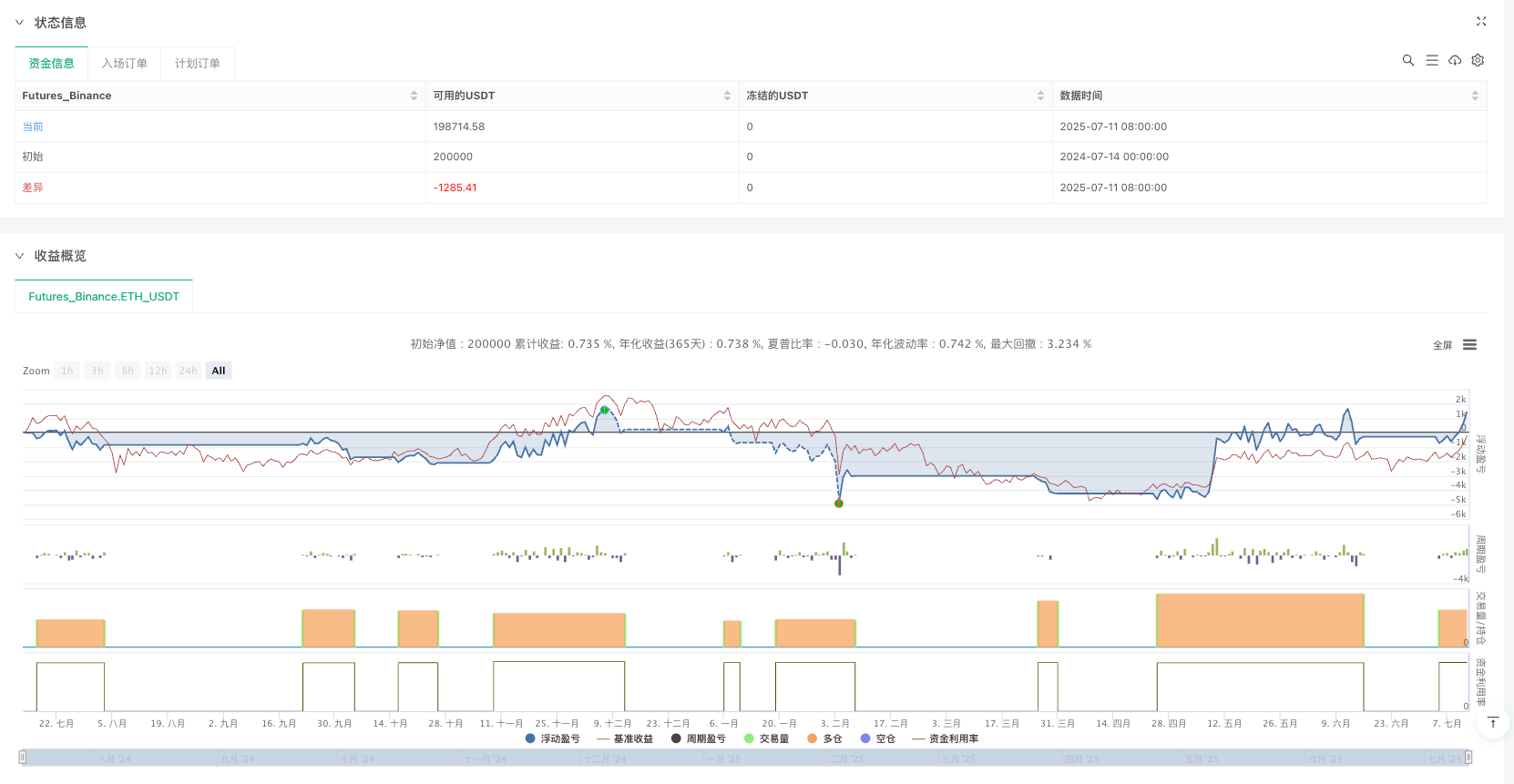Collapse the 状态信息 section
The image size is (1514, 784).
[19, 23]
